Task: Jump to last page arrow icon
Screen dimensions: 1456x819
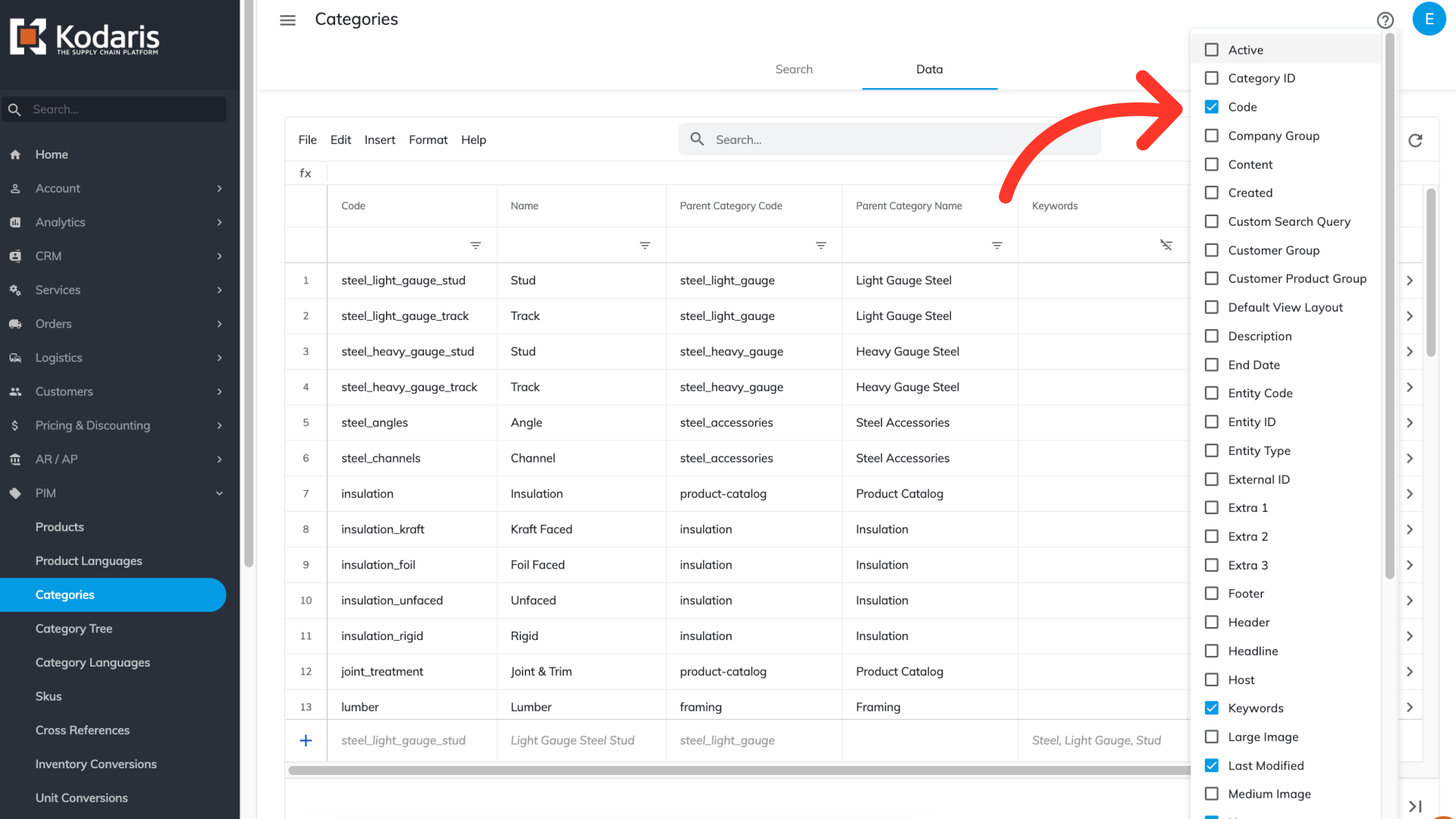Action: pyautogui.click(x=1415, y=806)
